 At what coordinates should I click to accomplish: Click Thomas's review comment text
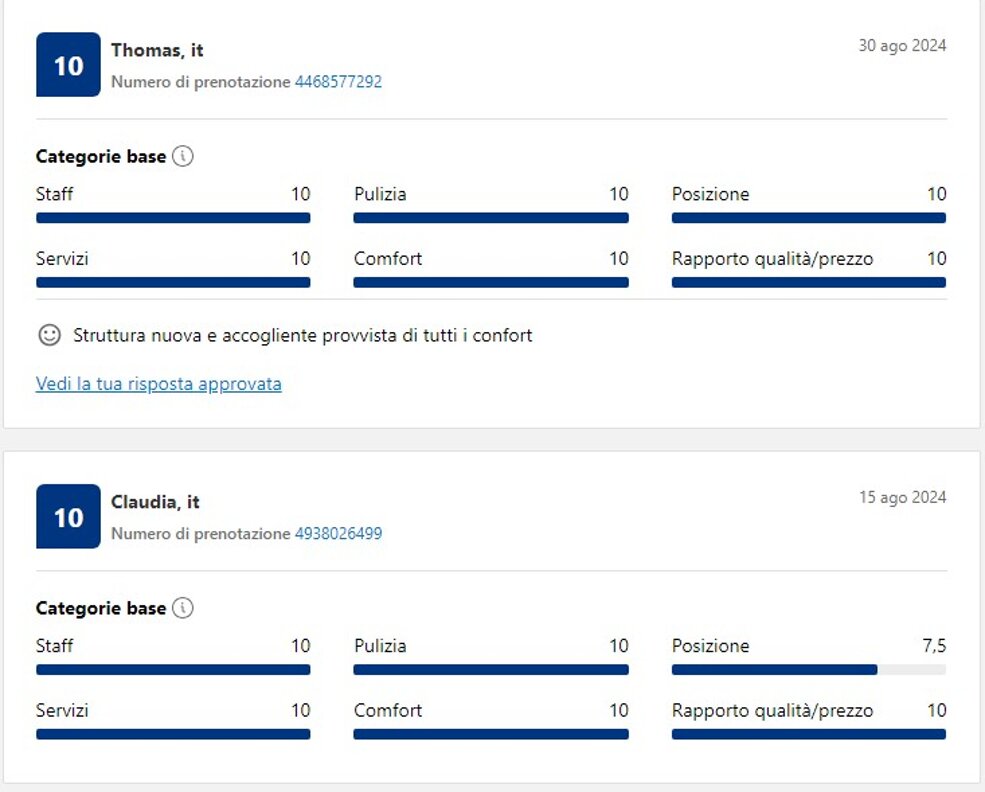302,336
